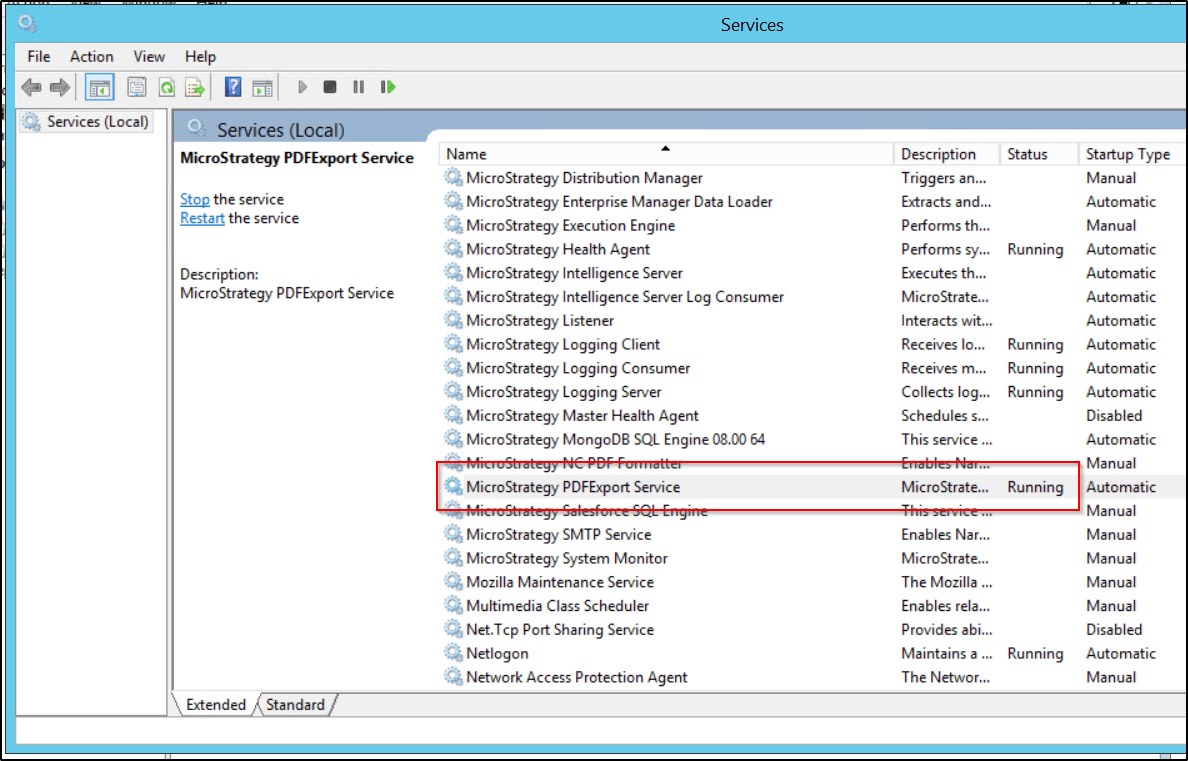Click 'Triggers an...' description of Distribution Manager
This screenshot has width=1188, height=761.
(x=943, y=178)
